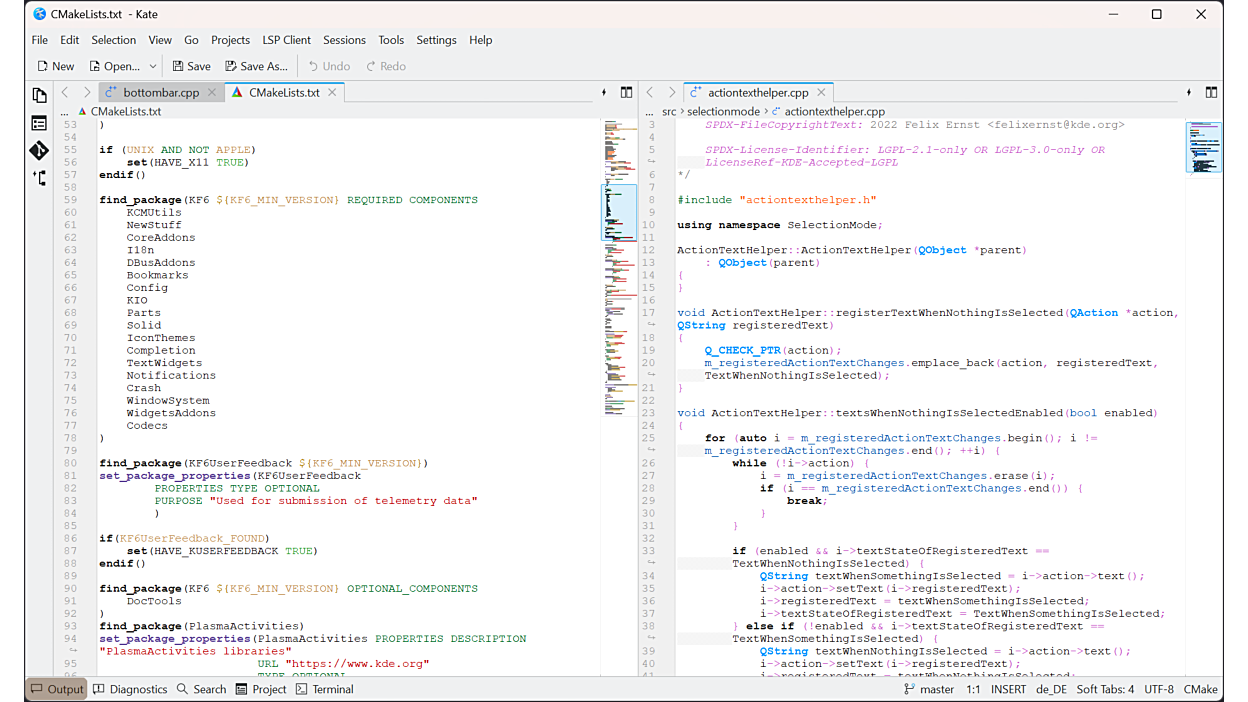Open the Documents panel in left sidebar
The height and width of the screenshot is (702, 1248).
pyautogui.click(x=39, y=96)
